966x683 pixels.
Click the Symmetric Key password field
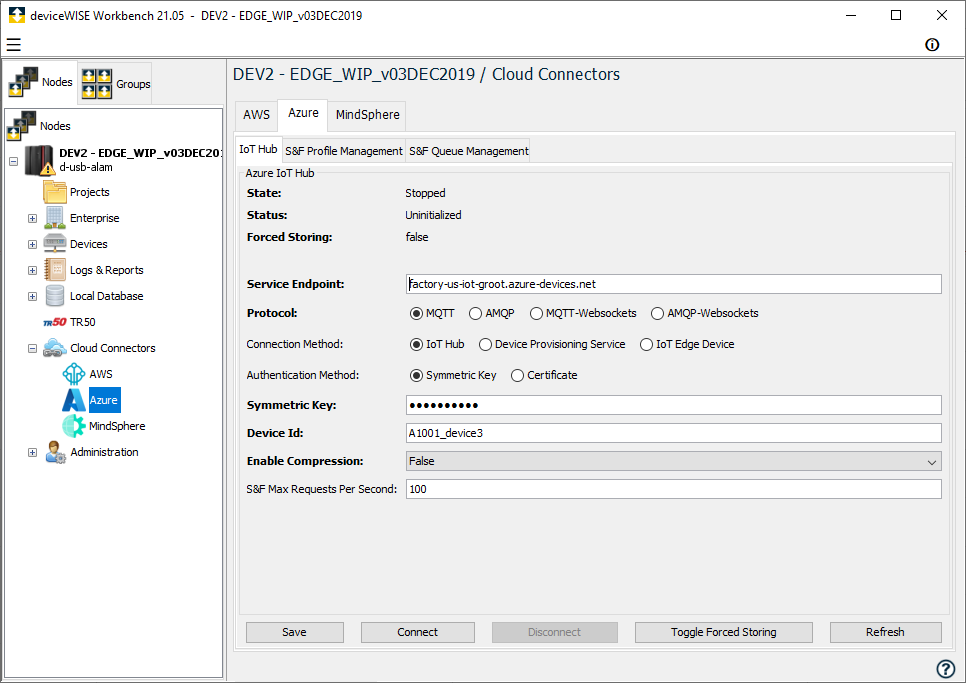(x=673, y=405)
